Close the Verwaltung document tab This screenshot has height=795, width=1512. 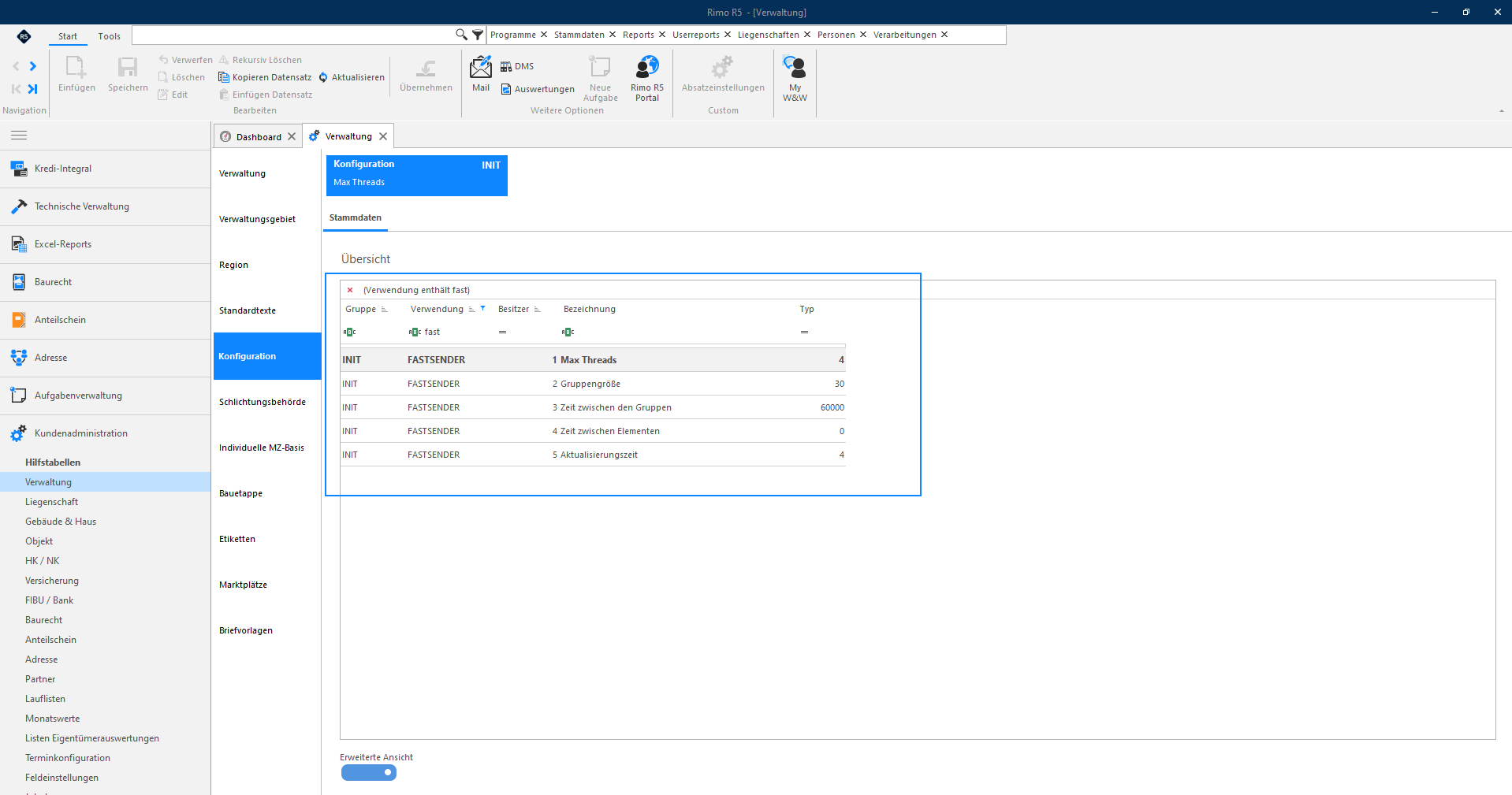click(x=383, y=136)
